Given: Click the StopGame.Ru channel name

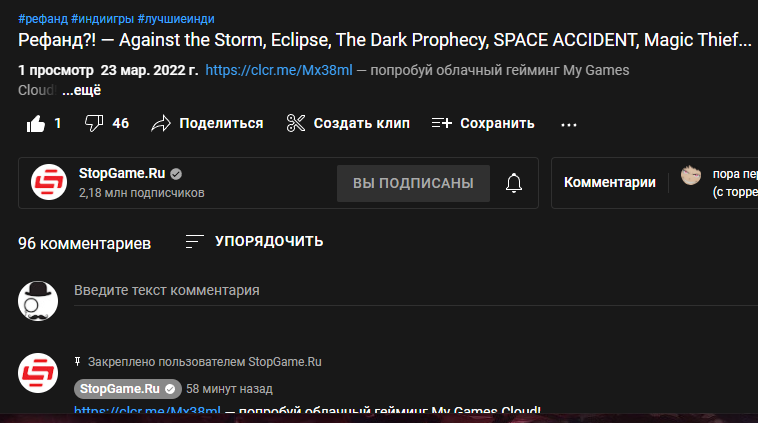Looking at the screenshot, I should [x=122, y=173].
